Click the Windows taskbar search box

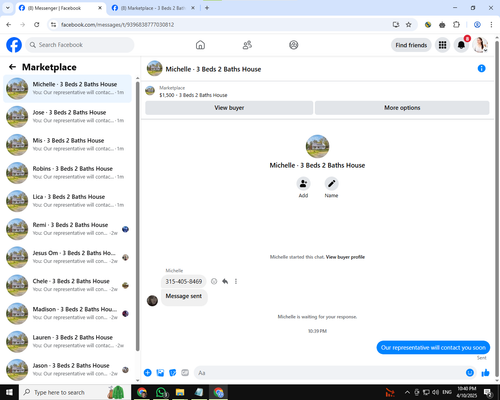click(x=74, y=392)
